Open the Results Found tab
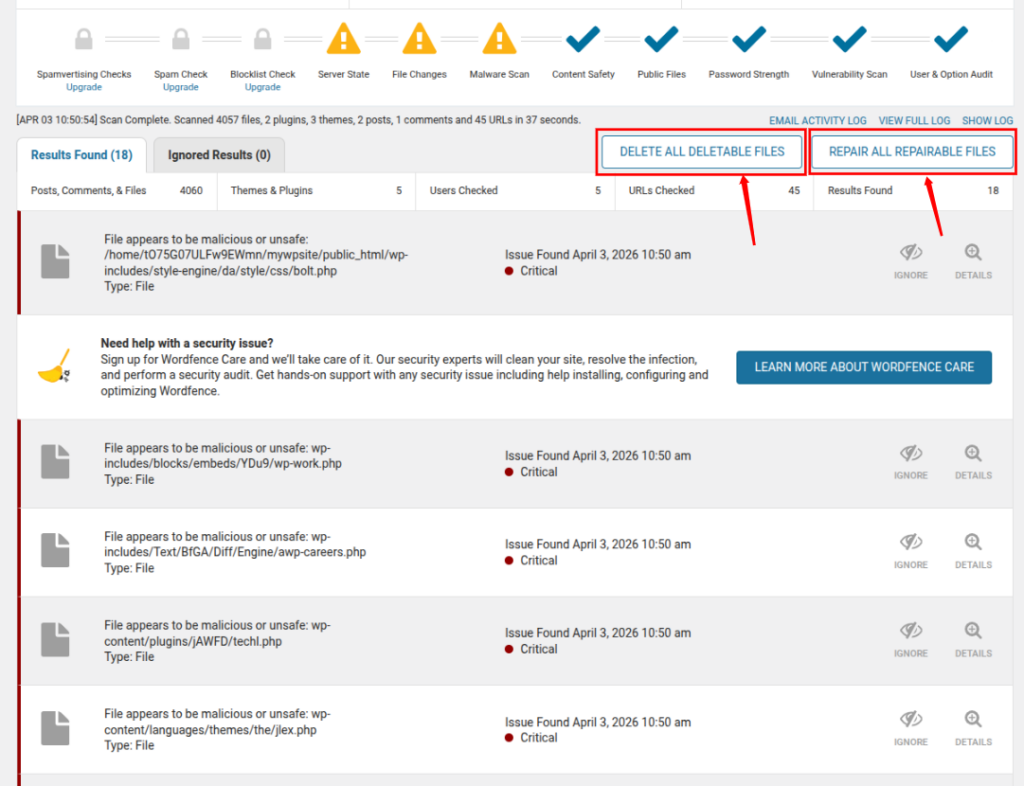 coord(82,155)
